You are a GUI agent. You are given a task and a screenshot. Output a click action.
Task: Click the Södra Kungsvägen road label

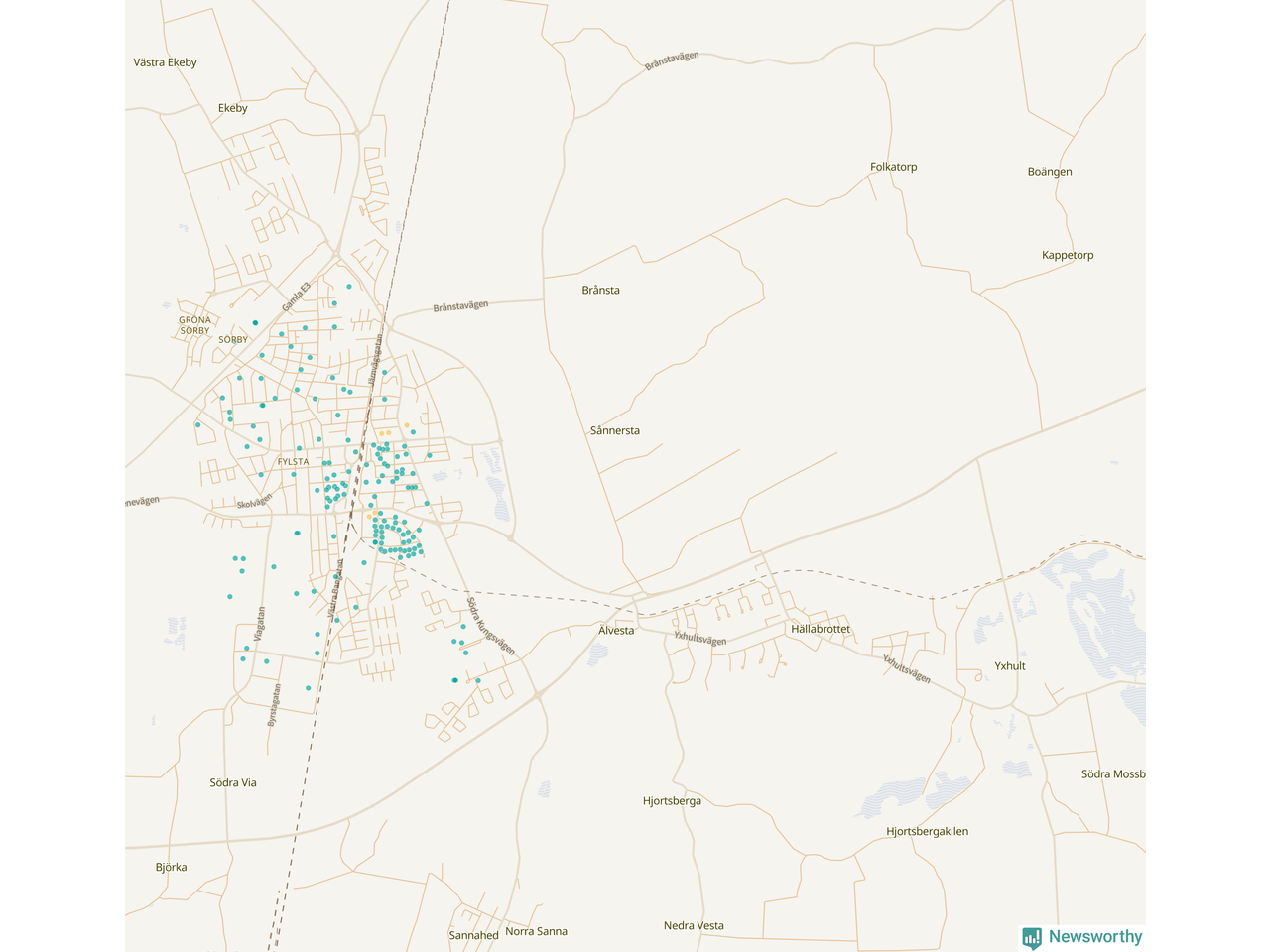(x=490, y=626)
